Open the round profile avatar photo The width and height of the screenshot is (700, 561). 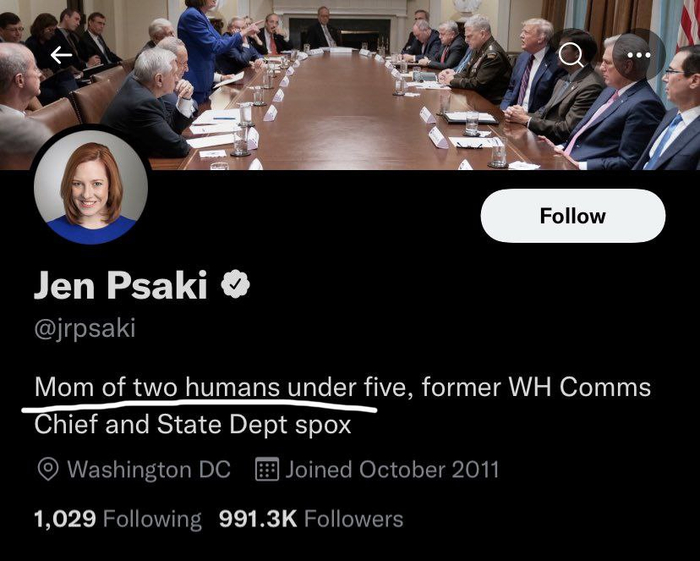tap(91, 187)
